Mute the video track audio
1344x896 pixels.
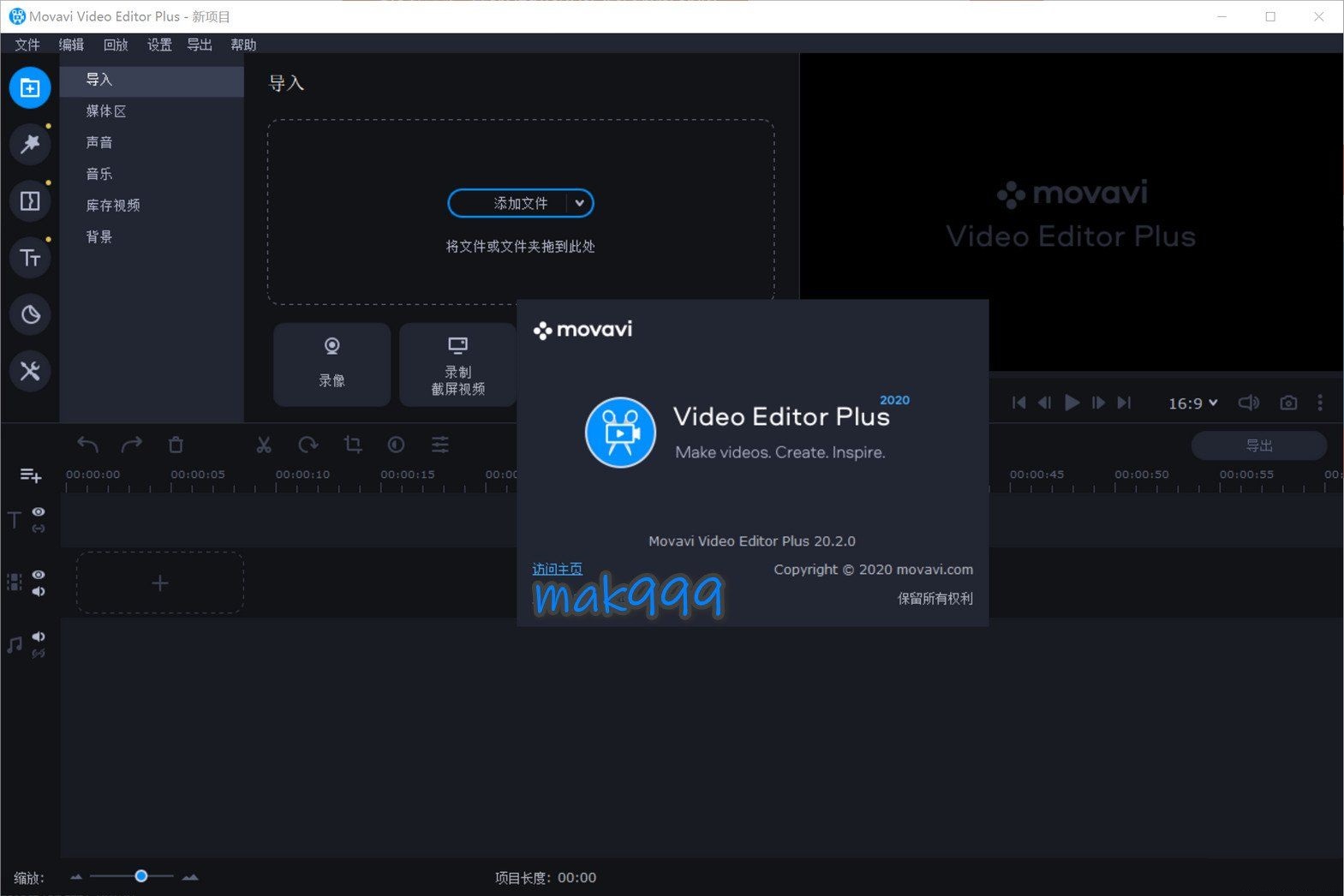pos(39,592)
